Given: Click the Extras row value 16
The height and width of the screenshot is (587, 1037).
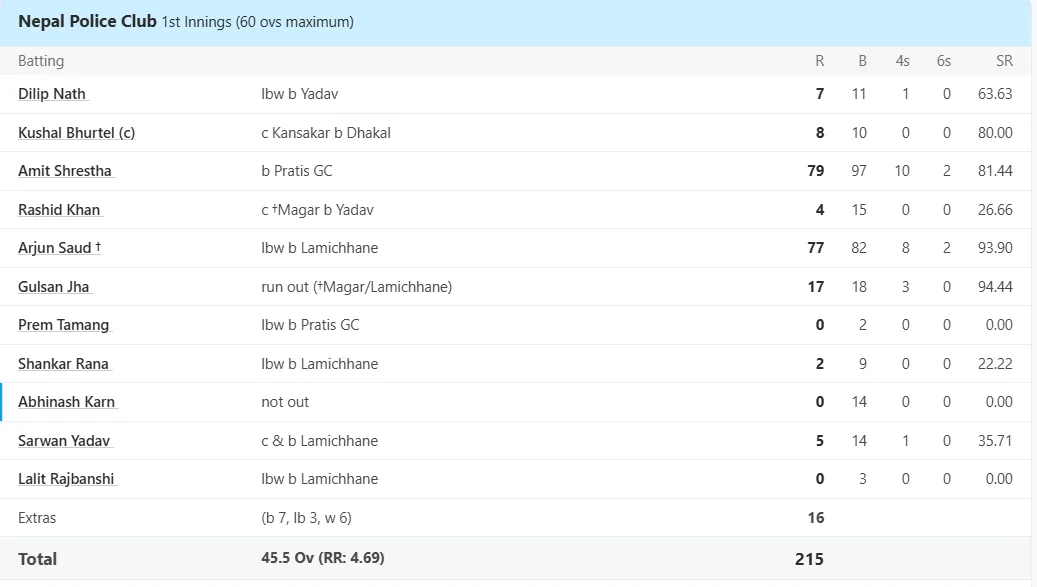Looking at the screenshot, I should pyautogui.click(x=815, y=518).
